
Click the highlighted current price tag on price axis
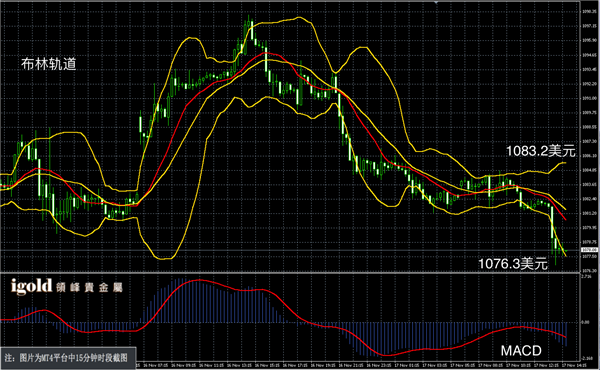point(589,250)
